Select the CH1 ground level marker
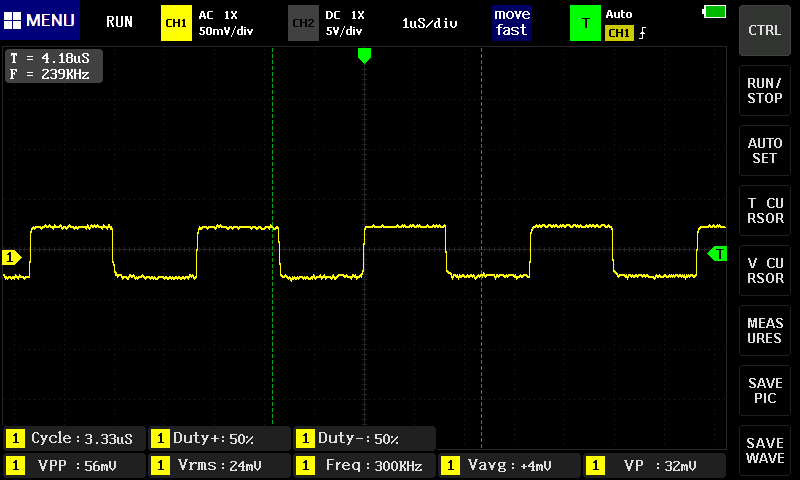 (x=11, y=258)
